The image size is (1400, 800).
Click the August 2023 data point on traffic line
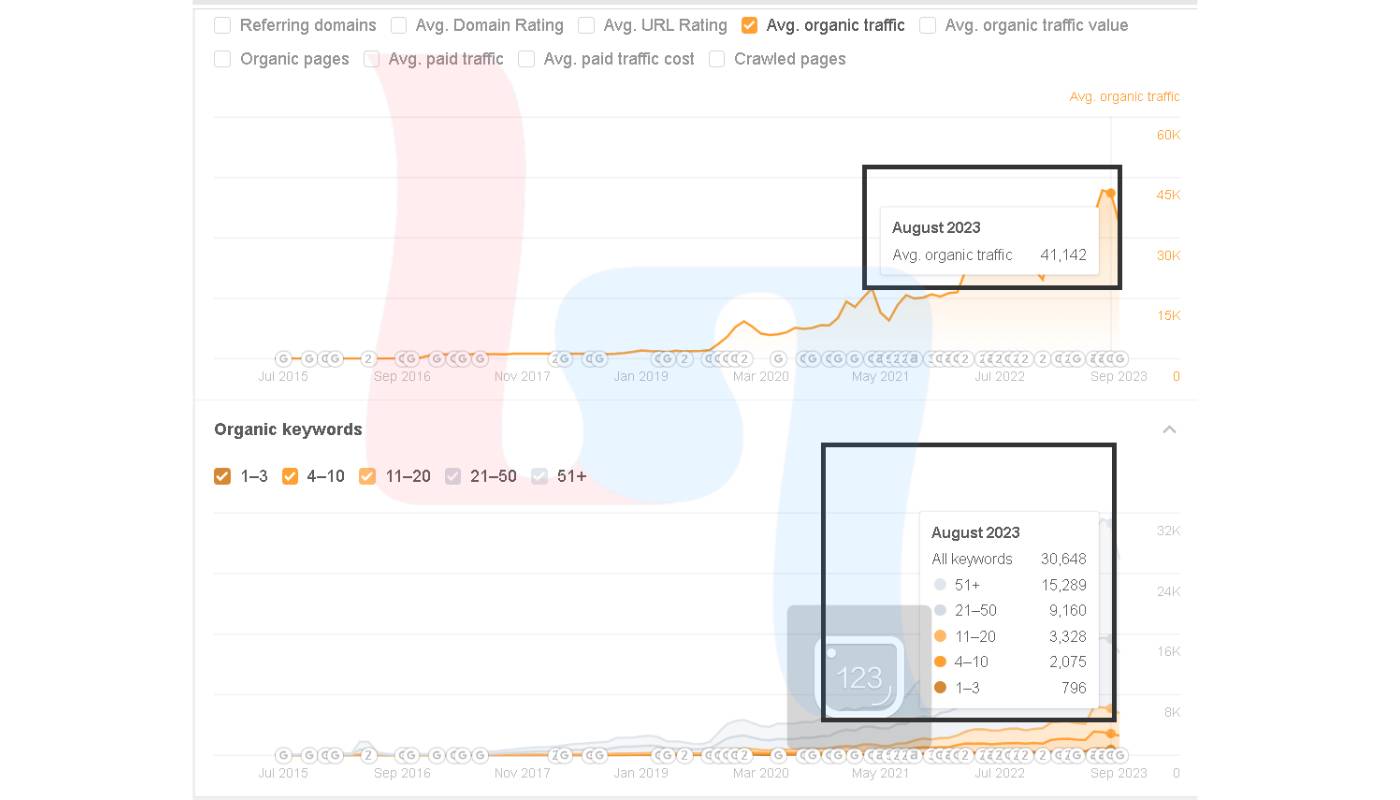[x=1110, y=193]
